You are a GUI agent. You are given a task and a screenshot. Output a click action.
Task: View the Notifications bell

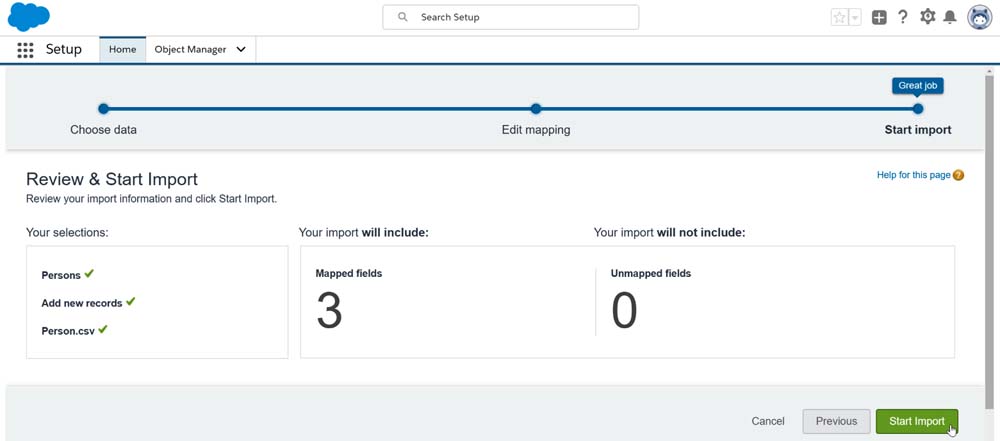(950, 17)
